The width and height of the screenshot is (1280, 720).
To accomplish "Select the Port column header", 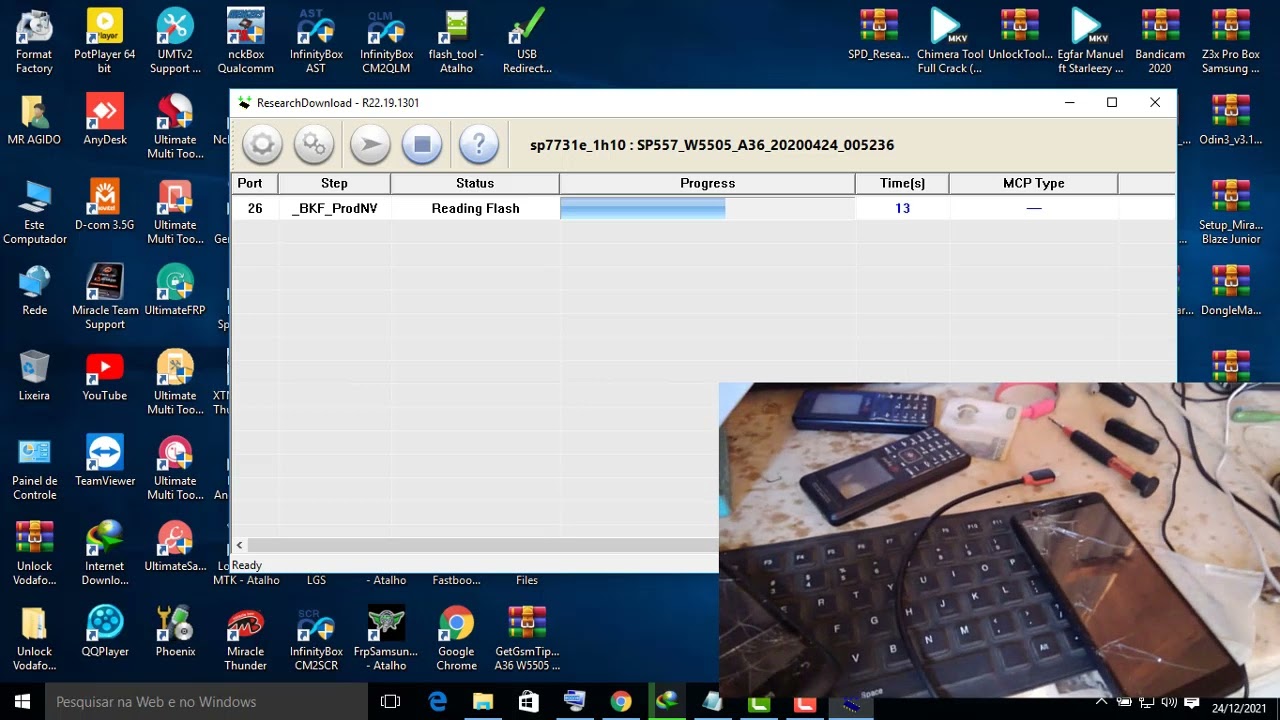I will (x=255, y=183).
